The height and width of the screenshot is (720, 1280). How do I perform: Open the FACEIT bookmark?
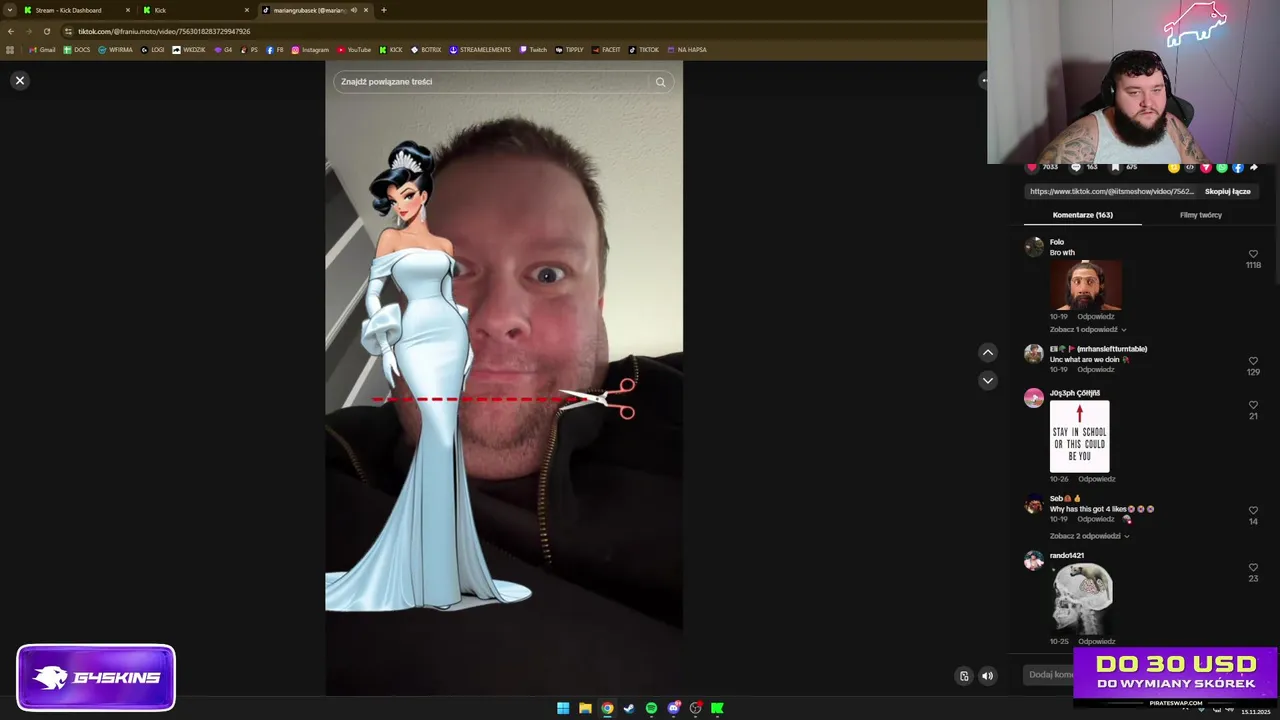pos(606,50)
